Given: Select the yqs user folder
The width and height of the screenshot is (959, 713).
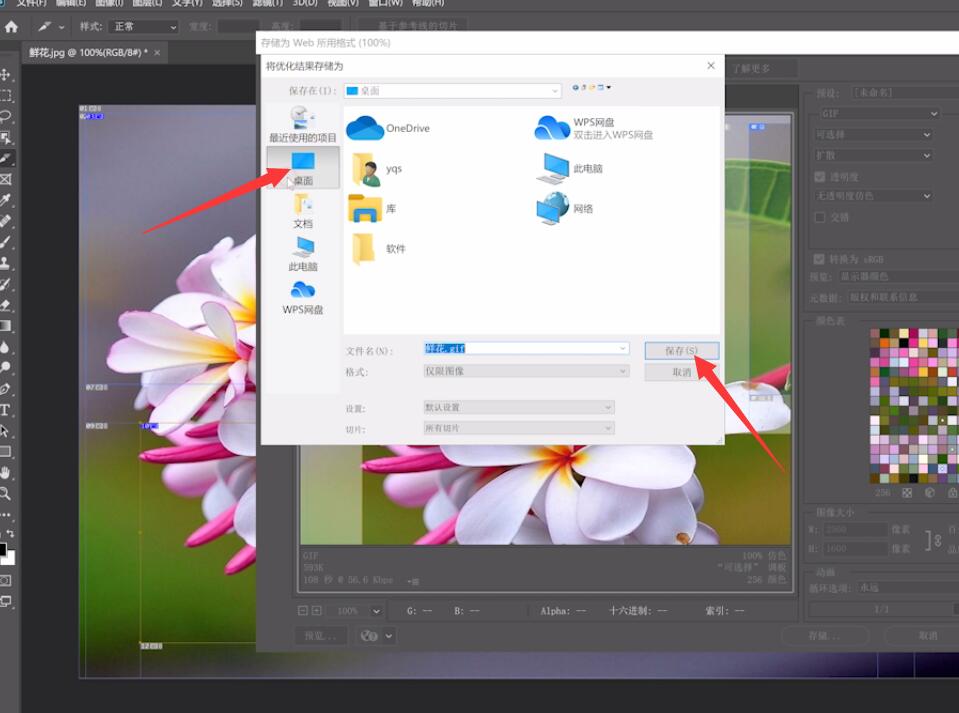Looking at the screenshot, I should point(376,169).
